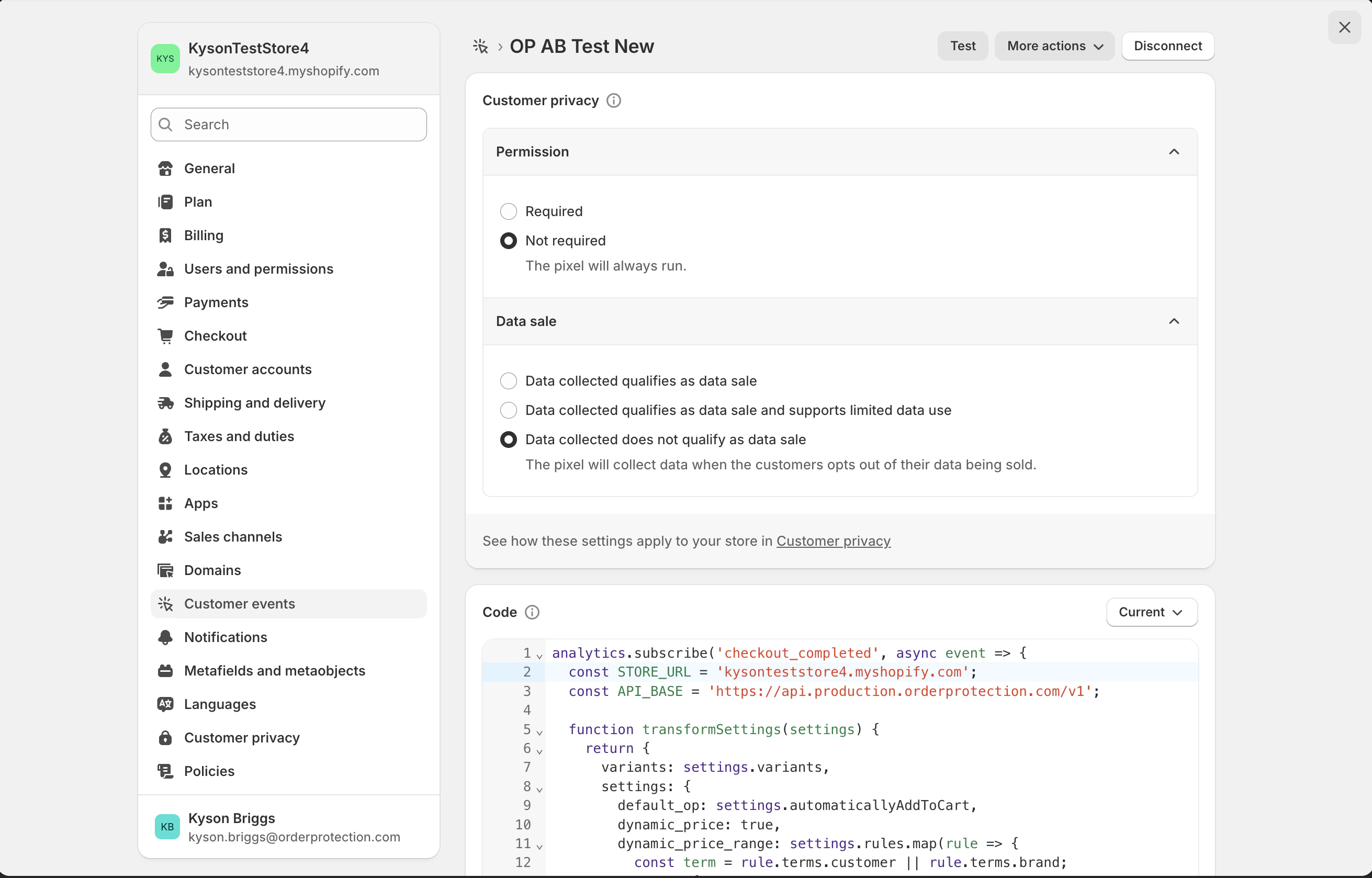Click the Customer privacy info icon

pos(613,100)
